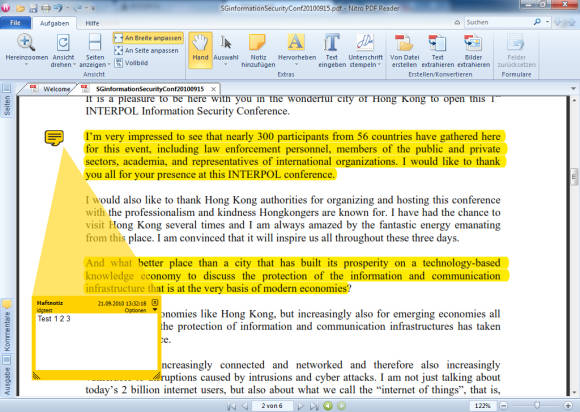The width and height of the screenshot is (580, 412).
Task: Open Unterschrift stempeln dropdown arrow
Action: [379, 65]
